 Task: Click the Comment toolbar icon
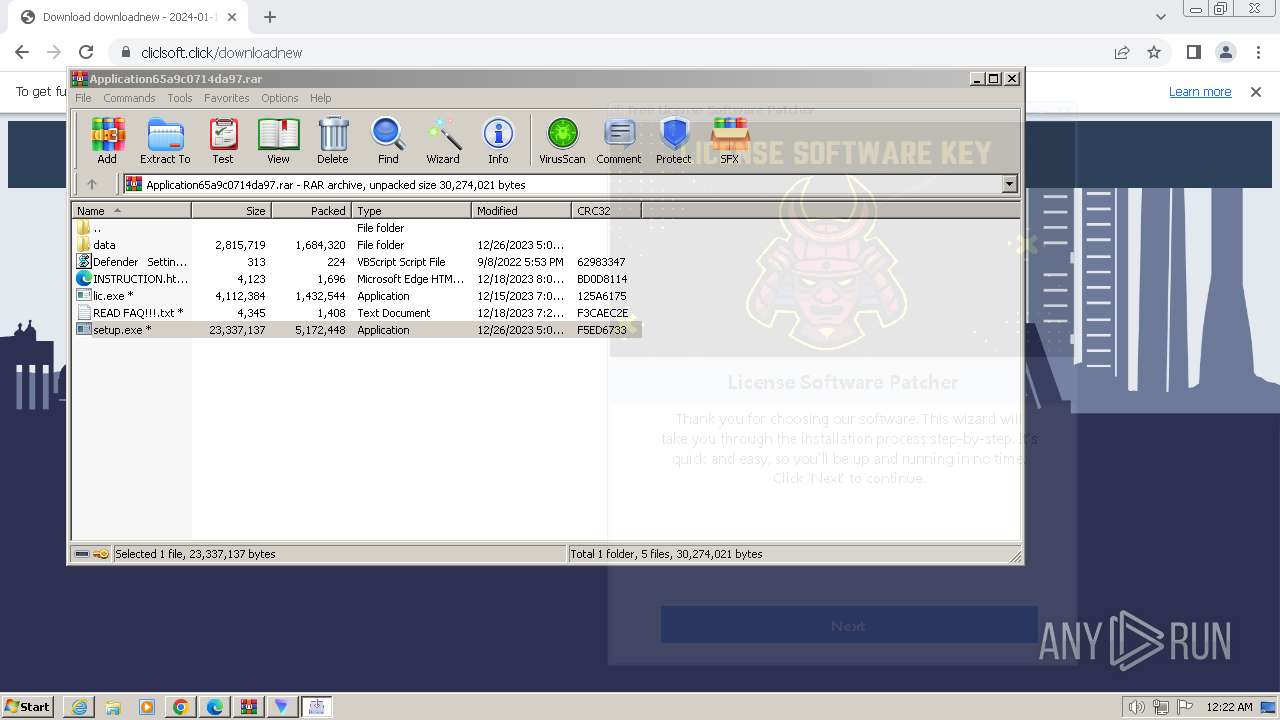pyautogui.click(x=619, y=140)
